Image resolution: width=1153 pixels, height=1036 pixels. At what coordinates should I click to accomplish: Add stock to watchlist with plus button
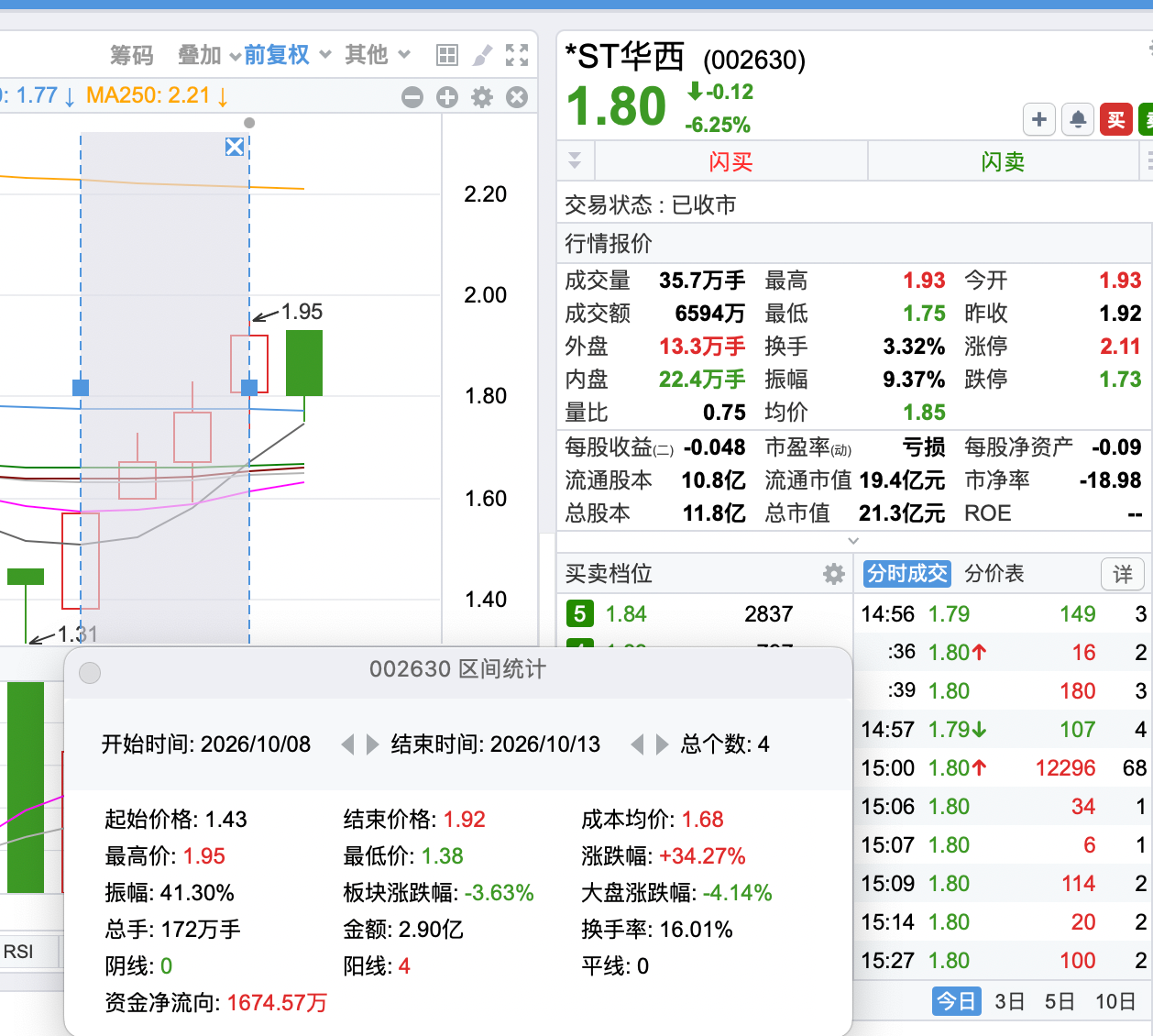tap(1039, 119)
